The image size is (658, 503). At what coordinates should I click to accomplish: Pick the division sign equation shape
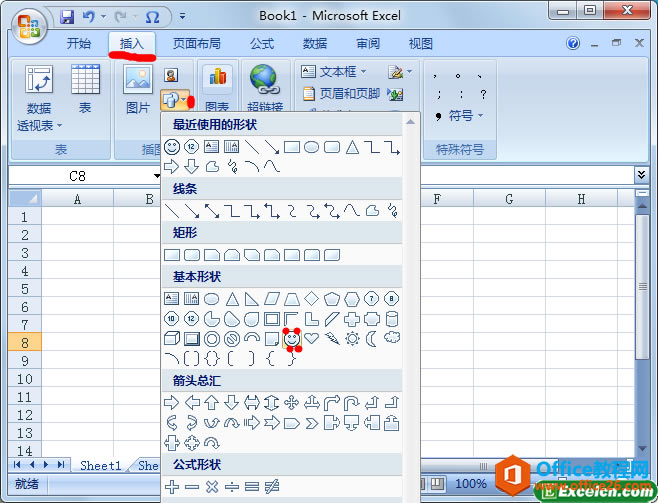click(x=232, y=487)
